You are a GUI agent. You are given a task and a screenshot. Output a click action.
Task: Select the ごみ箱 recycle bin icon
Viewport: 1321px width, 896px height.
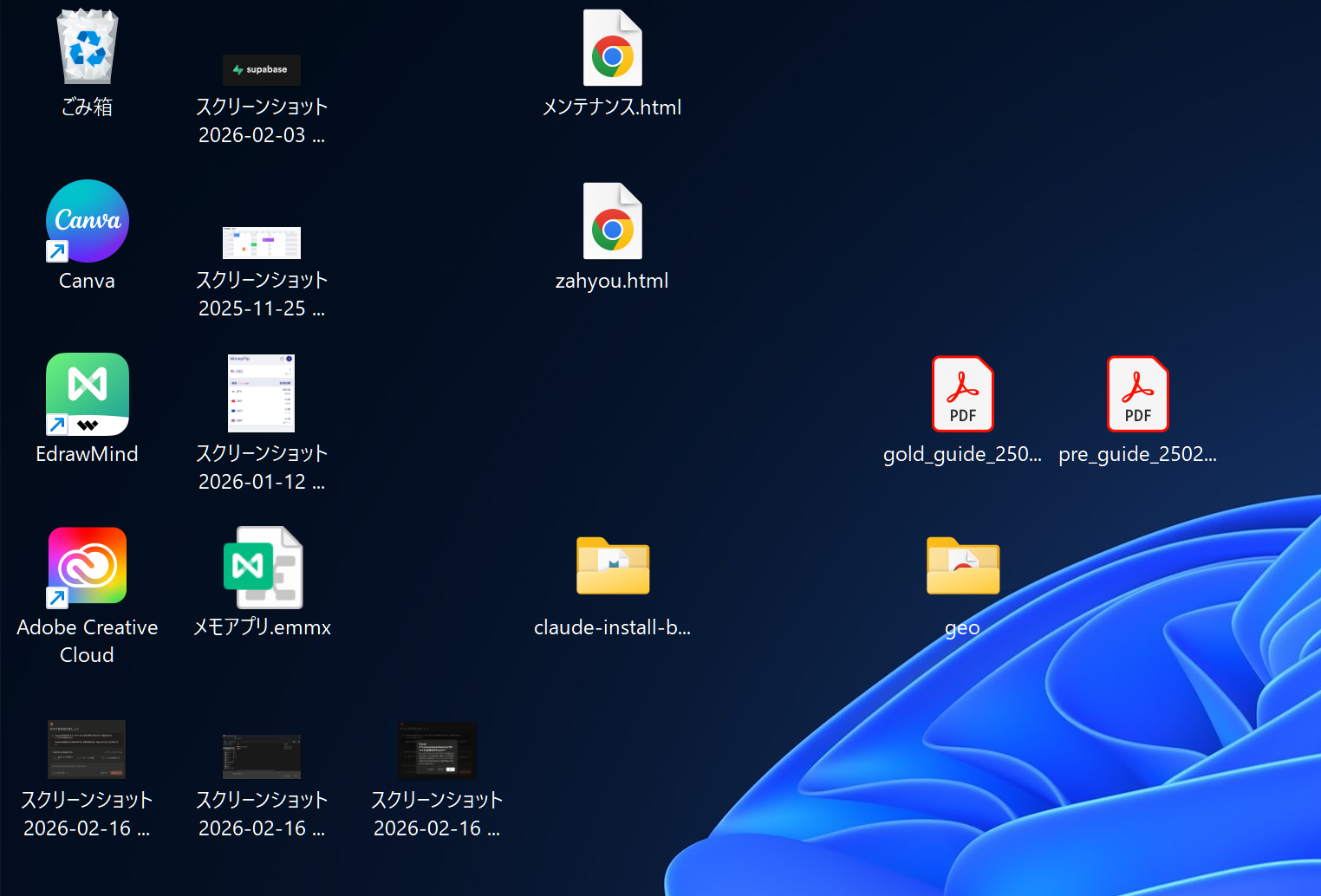(87, 48)
